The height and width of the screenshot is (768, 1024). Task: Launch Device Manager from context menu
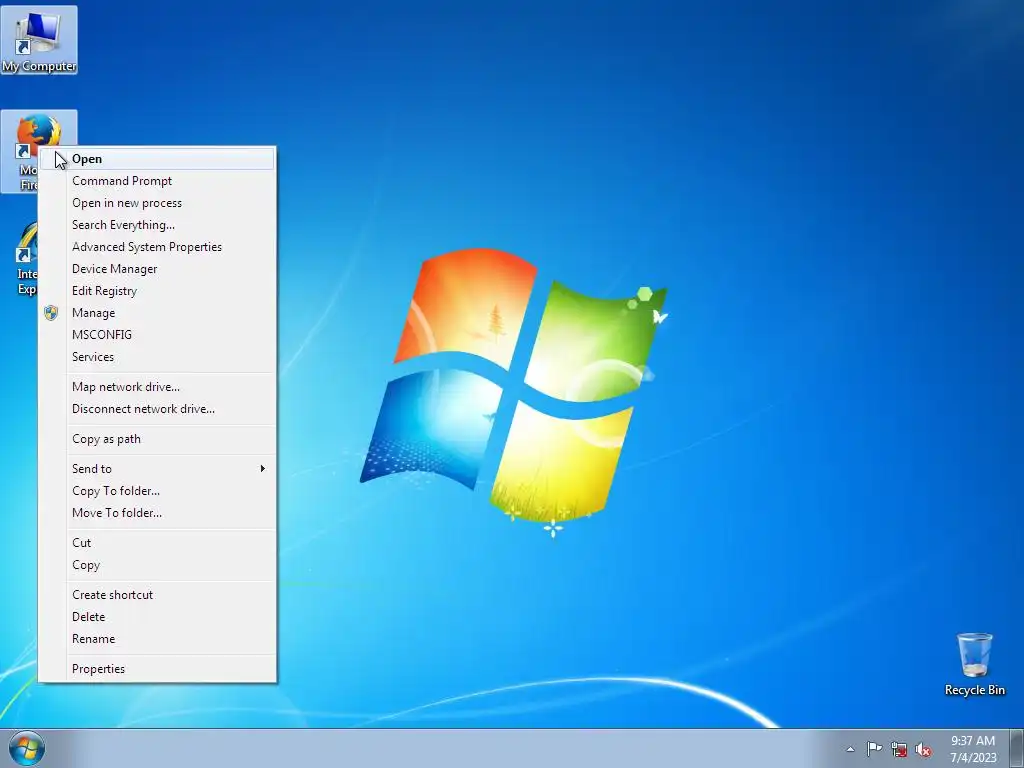point(157,269)
